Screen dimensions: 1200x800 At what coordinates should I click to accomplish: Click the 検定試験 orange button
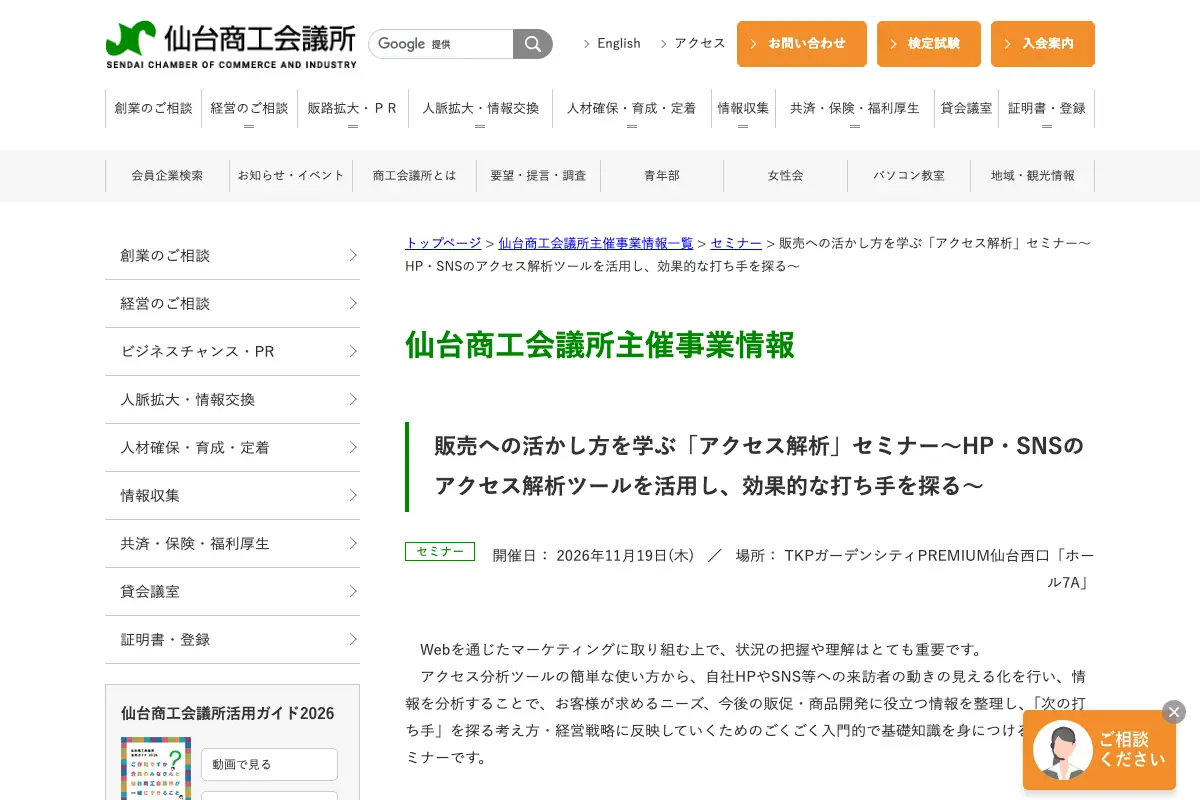929,44
